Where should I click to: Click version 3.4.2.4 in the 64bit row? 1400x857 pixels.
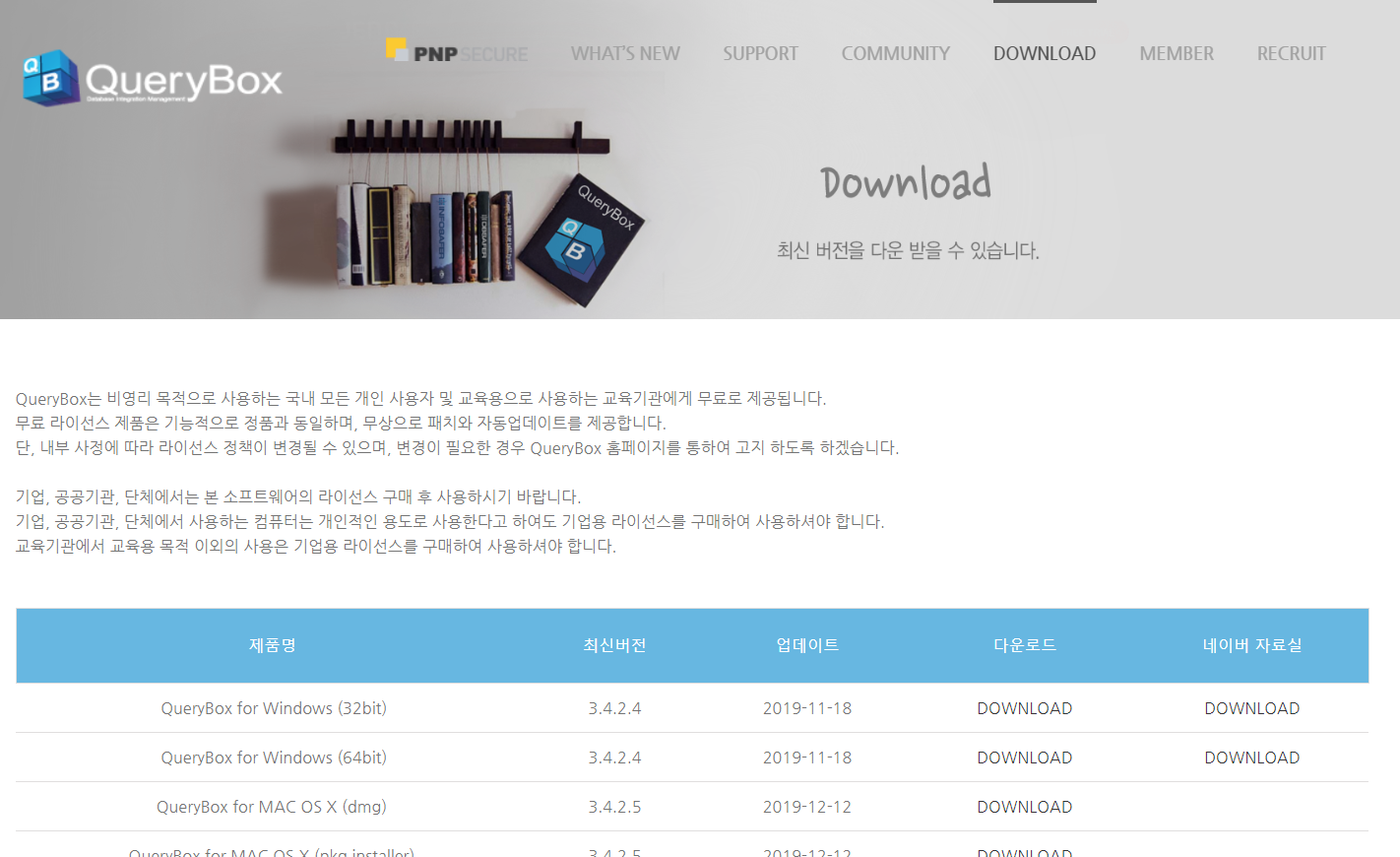[x=614, y=758]
